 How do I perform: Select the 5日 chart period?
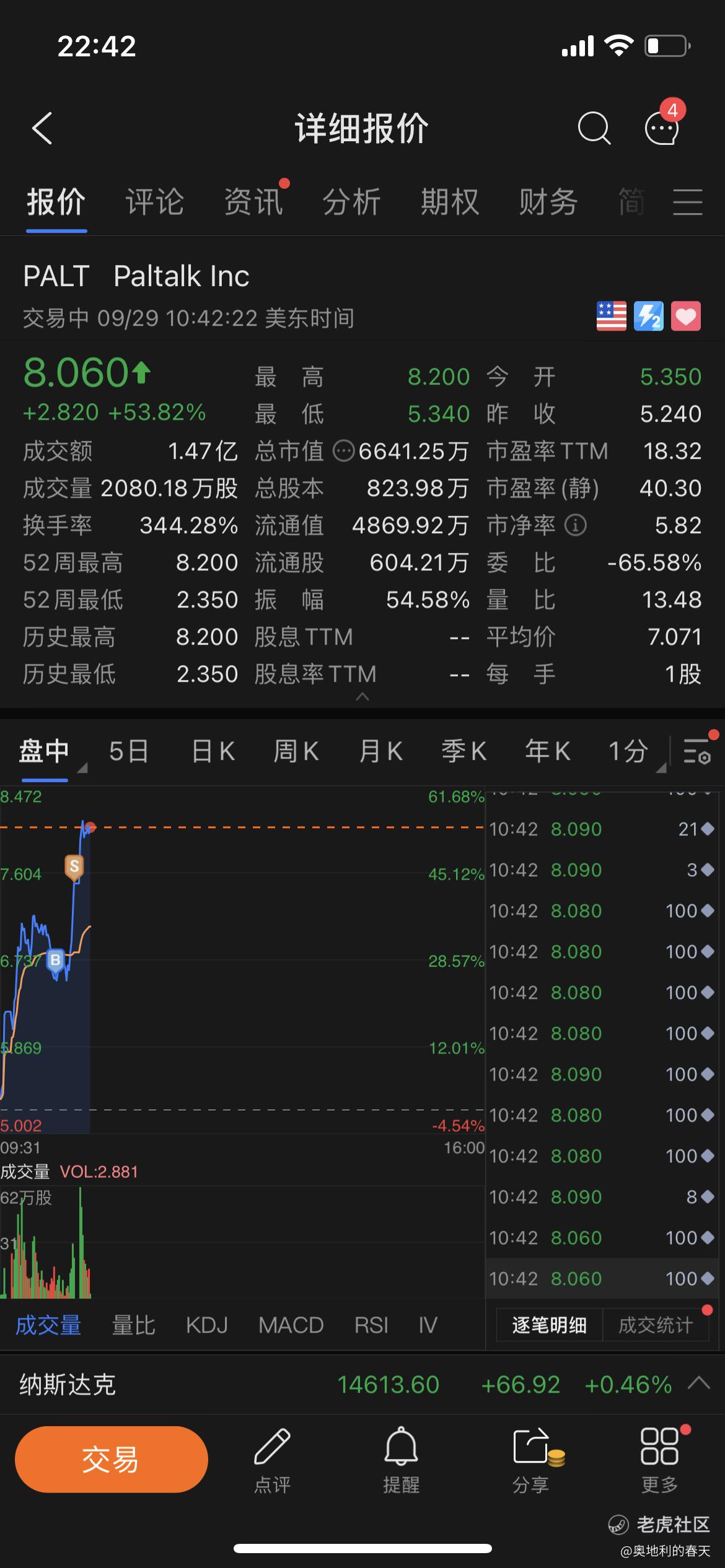(129, 751)
